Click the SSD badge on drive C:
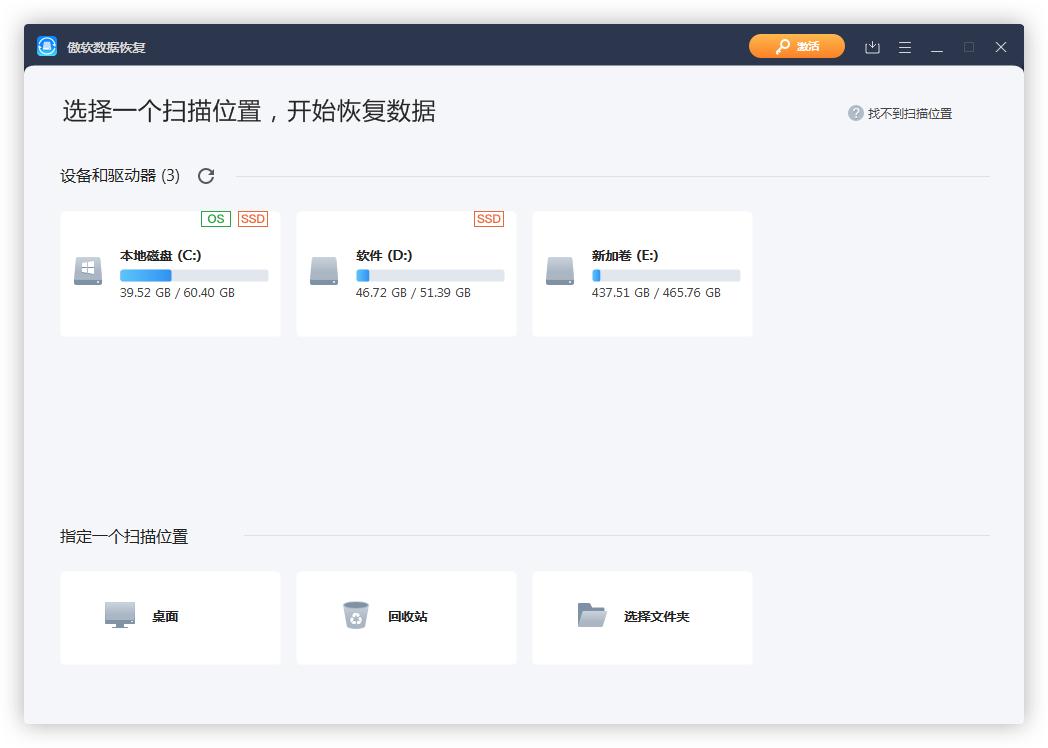The width and height of the screenshot is (1048, 748). click(252, 218)
